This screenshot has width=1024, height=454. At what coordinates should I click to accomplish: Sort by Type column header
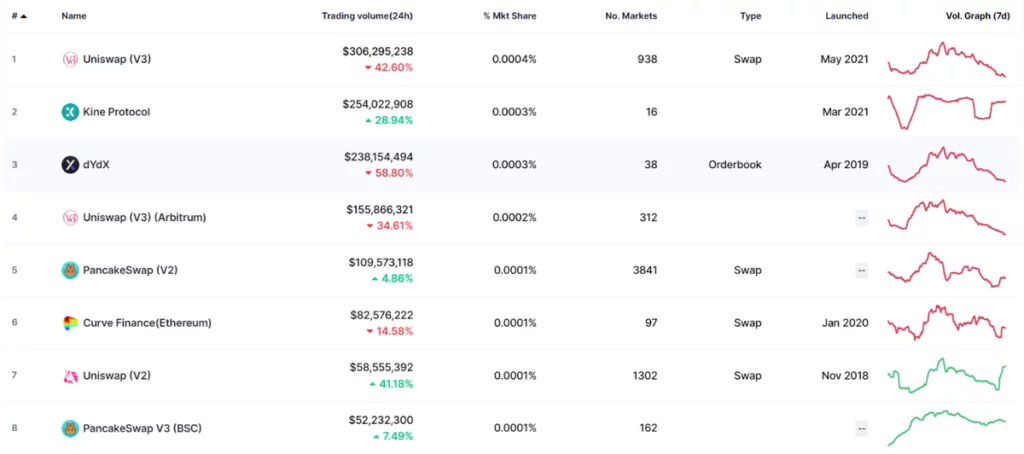(750, 16)
